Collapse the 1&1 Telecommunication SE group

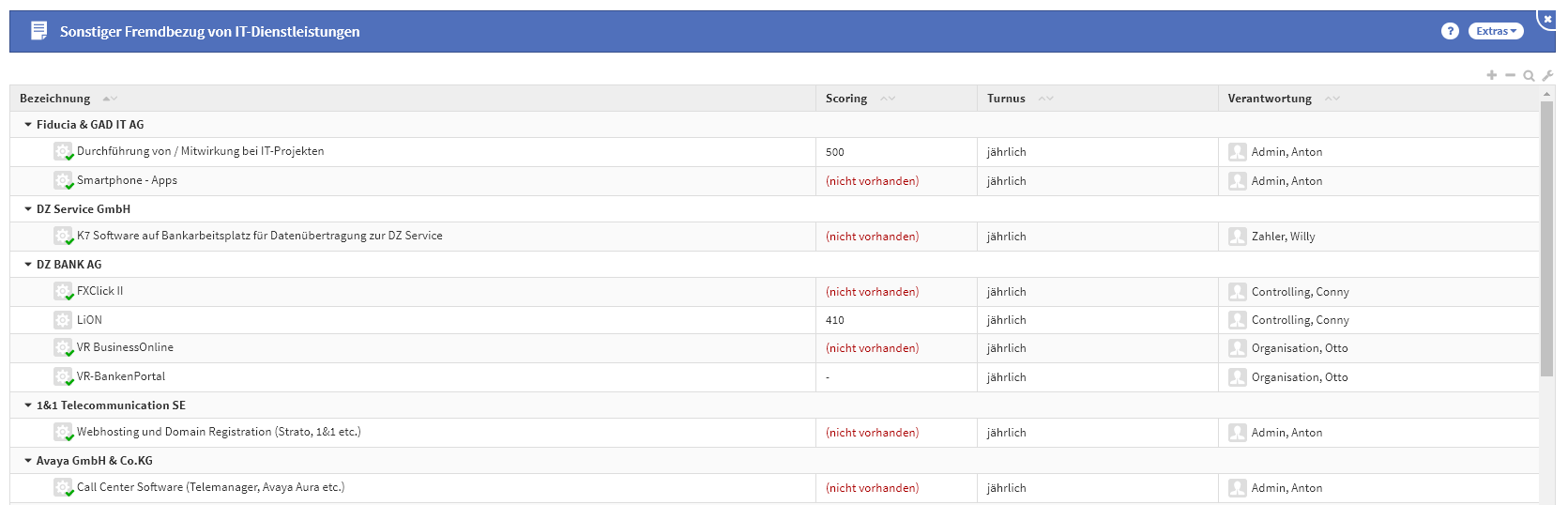pos(28,406)
